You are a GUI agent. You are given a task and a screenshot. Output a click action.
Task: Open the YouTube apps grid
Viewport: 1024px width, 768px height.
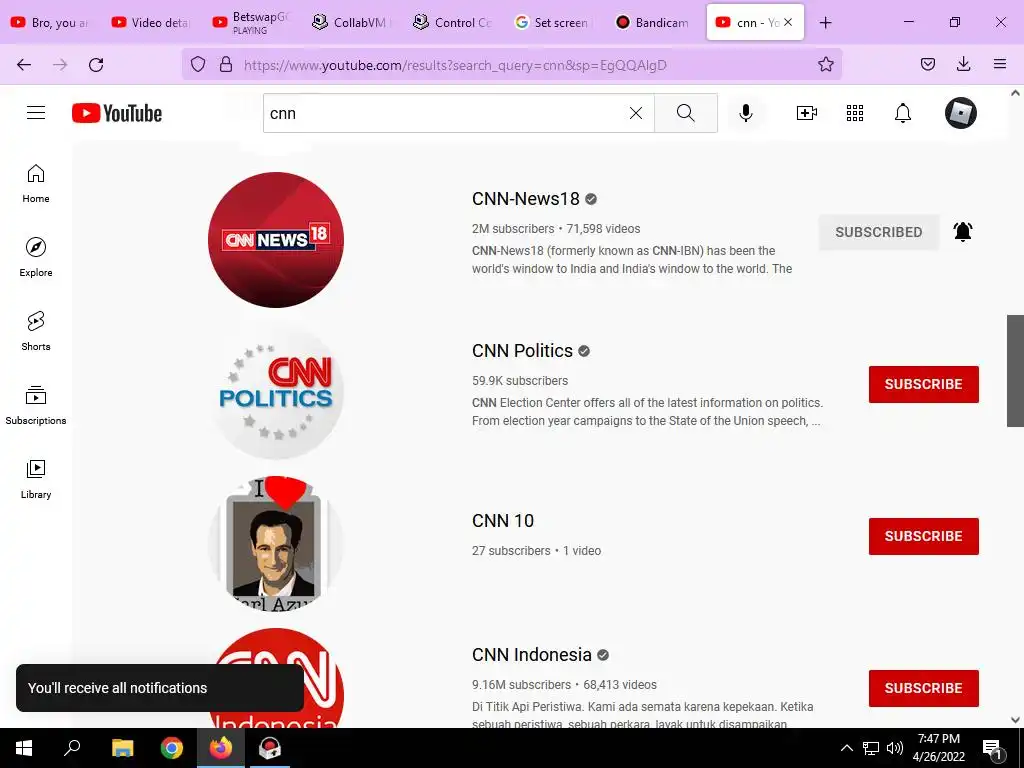pyautogui.click(x=855, y=113)
